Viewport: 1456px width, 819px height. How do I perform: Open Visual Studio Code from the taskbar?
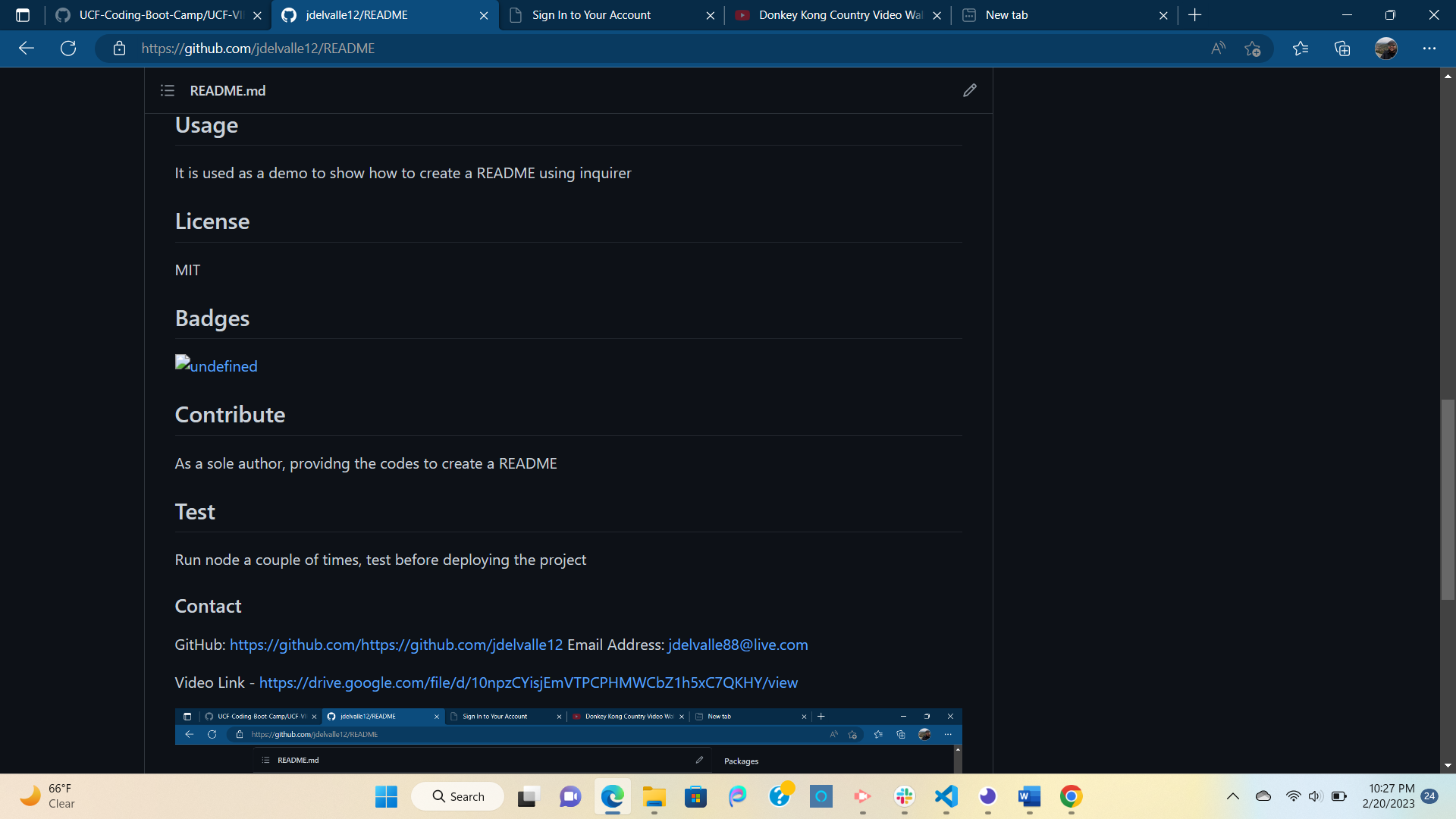pos(946,796)
